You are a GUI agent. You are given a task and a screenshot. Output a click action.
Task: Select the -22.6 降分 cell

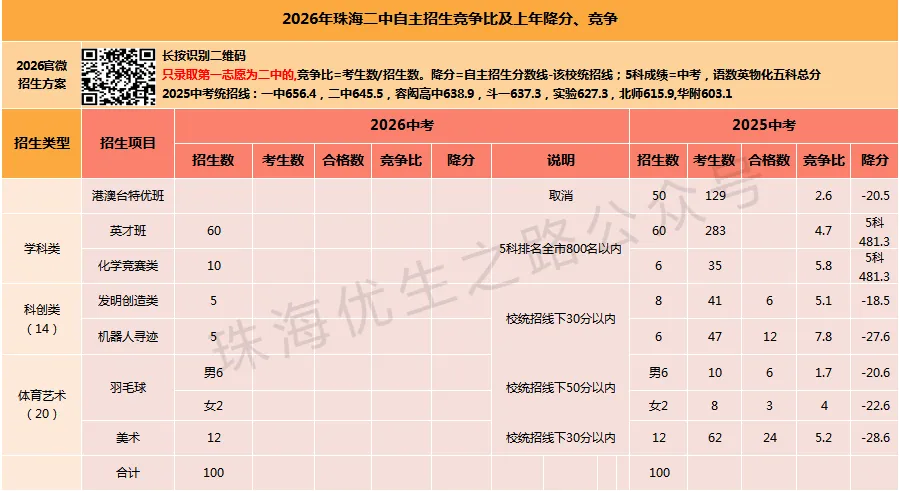coord(875,406)
